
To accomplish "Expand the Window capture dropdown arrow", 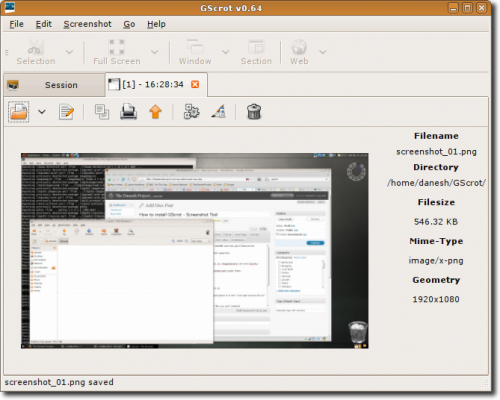I will pyautogui.click(x=226, y=52).
